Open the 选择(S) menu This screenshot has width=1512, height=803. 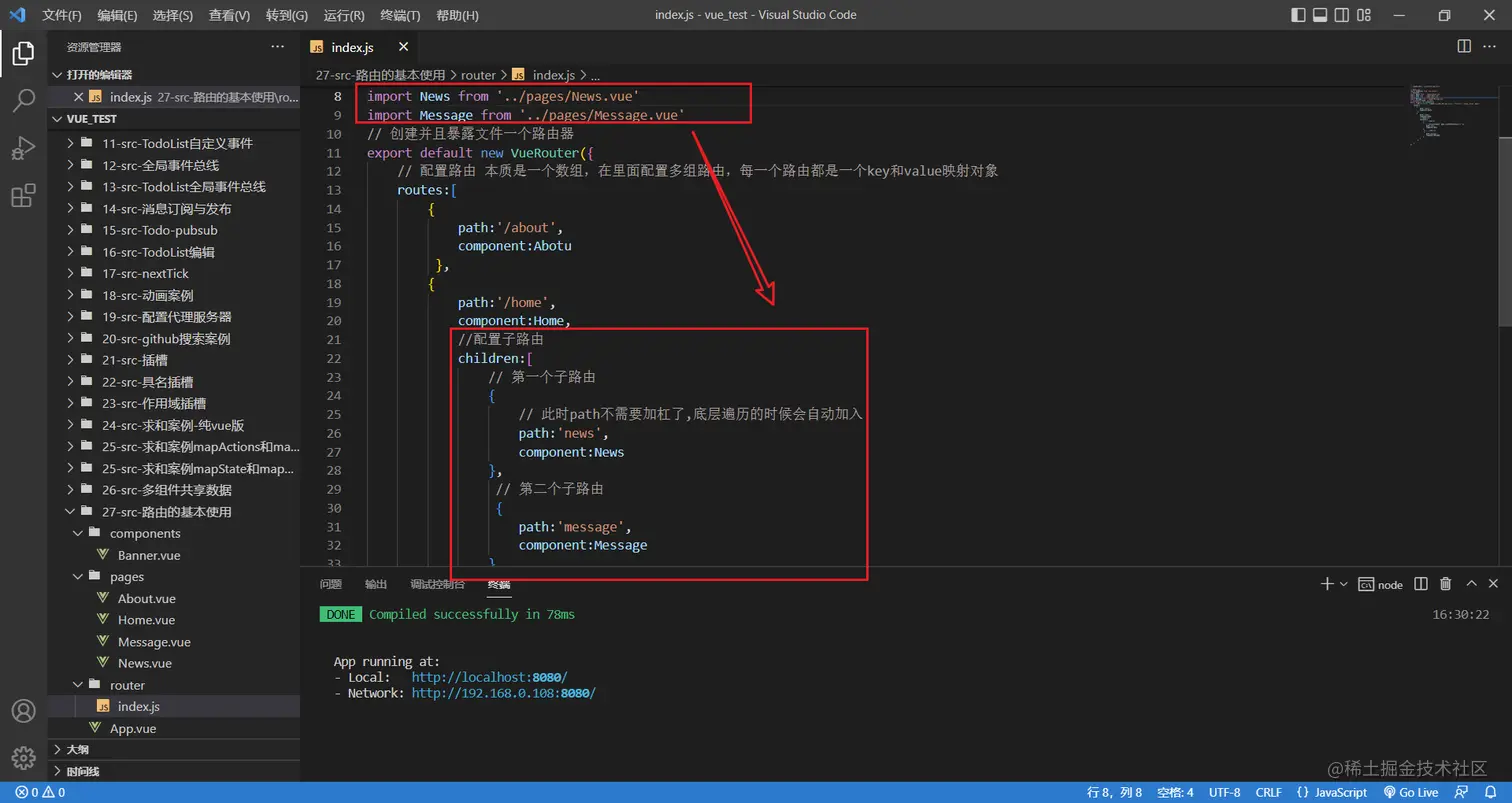click(173, 15)
